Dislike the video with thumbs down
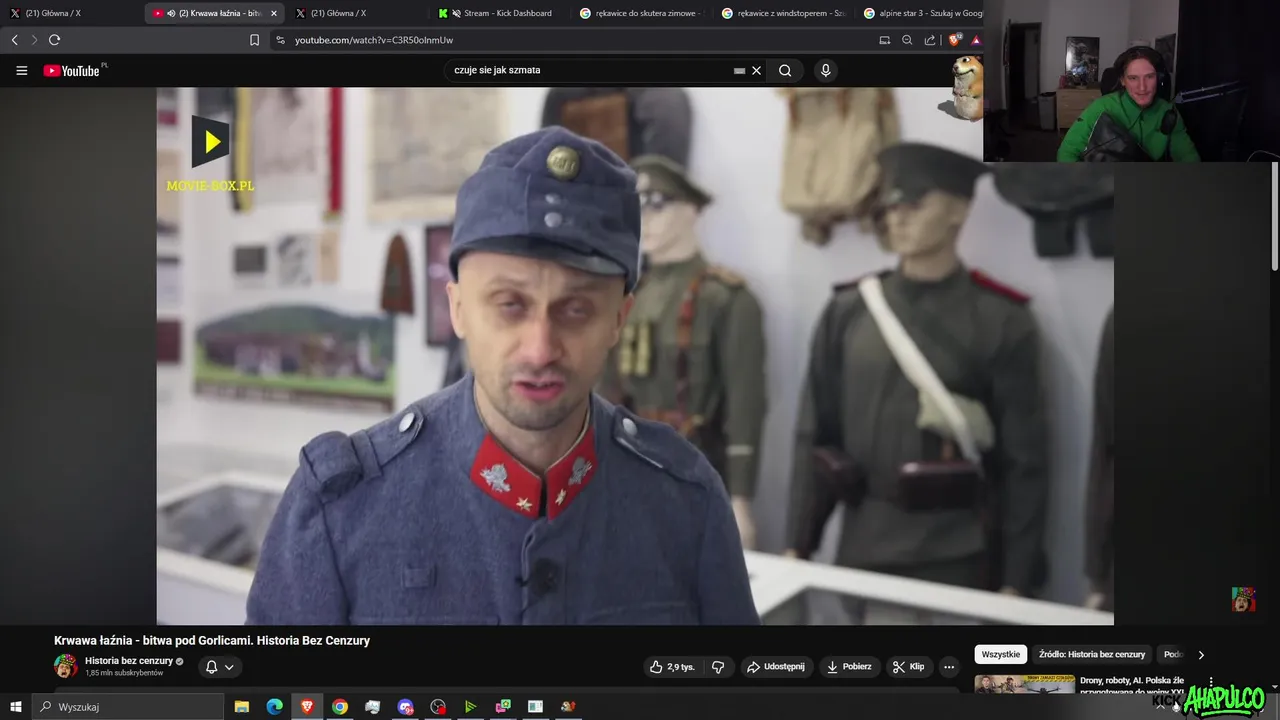 pos(718,667)
